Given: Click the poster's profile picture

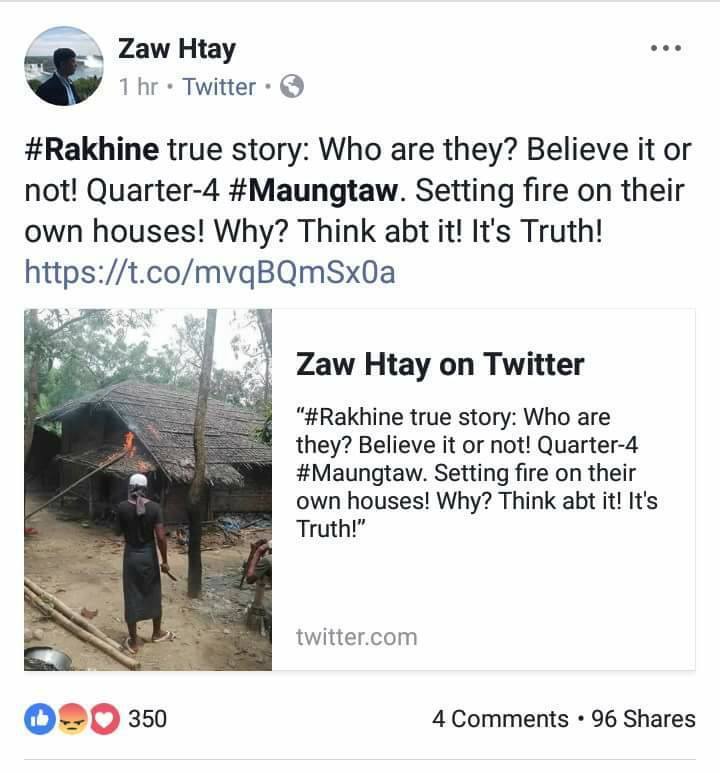Looking at the screenshot, I should coord(63,66).
